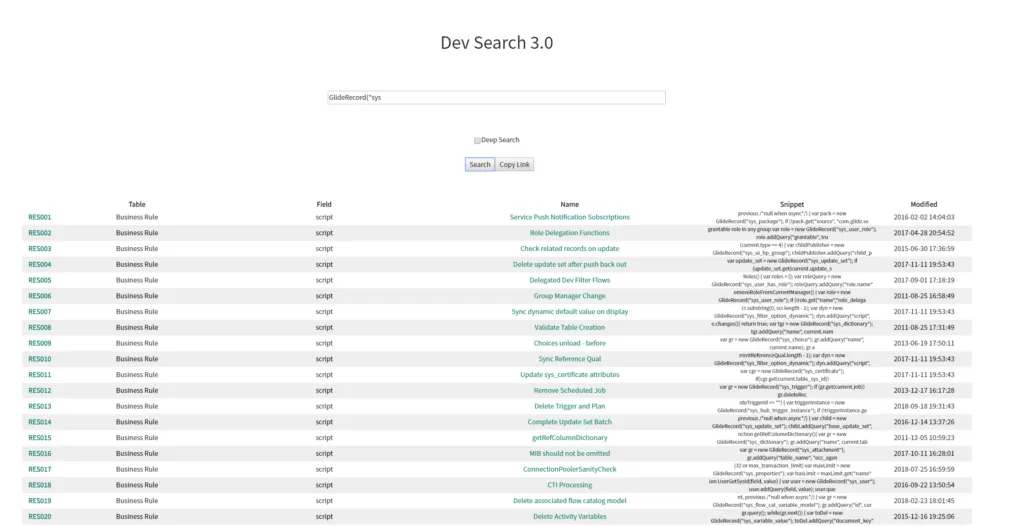The height and width of the screenshot is (526, 1024).
Task: Click the Copy Link button
Action: click(515, 165)
